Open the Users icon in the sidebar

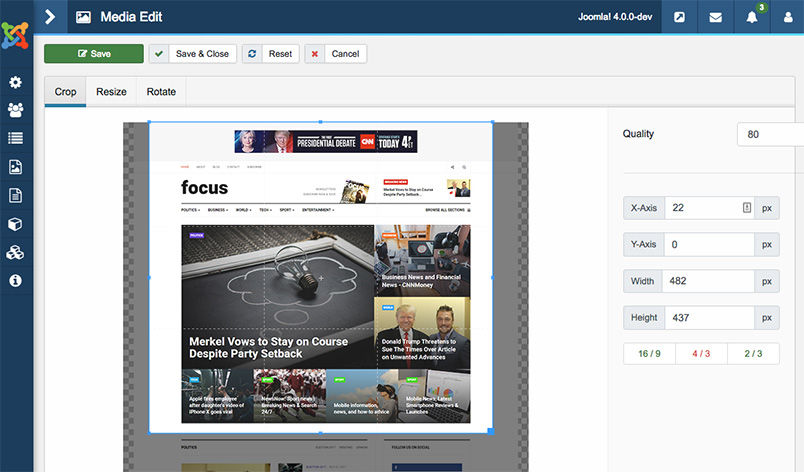[x=16, y=110]
